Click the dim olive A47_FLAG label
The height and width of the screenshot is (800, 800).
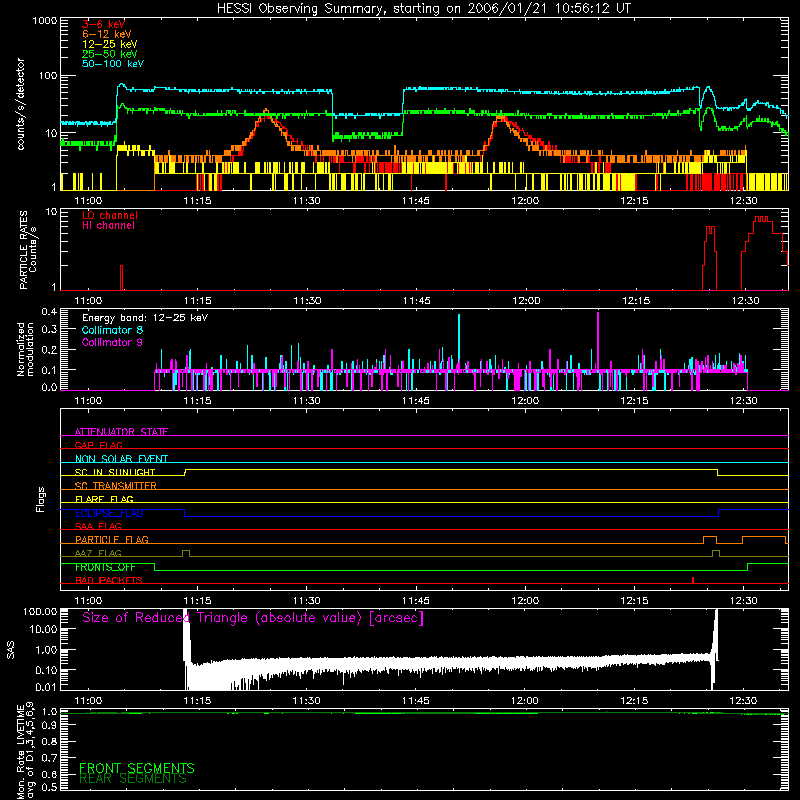tap(98, 553)
